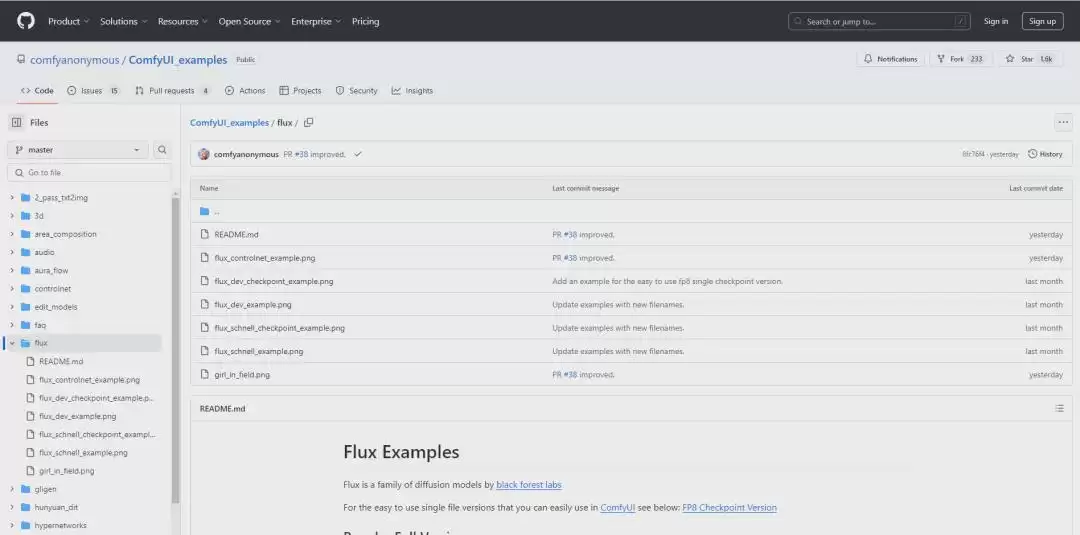Image resolution: width=1080 pixels, height=535 pixels.
Task: Open the three-dot more options menu
Action: tap(1063, 123)
